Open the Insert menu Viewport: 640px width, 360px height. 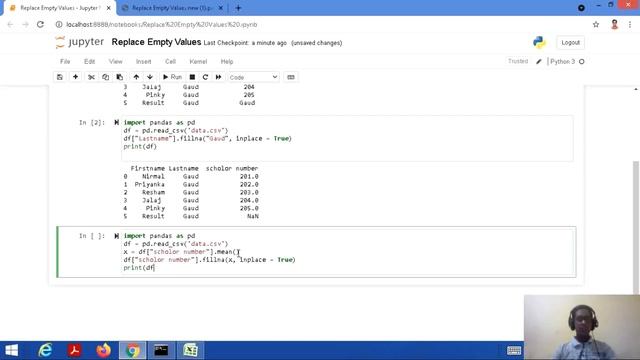point(144,62)
